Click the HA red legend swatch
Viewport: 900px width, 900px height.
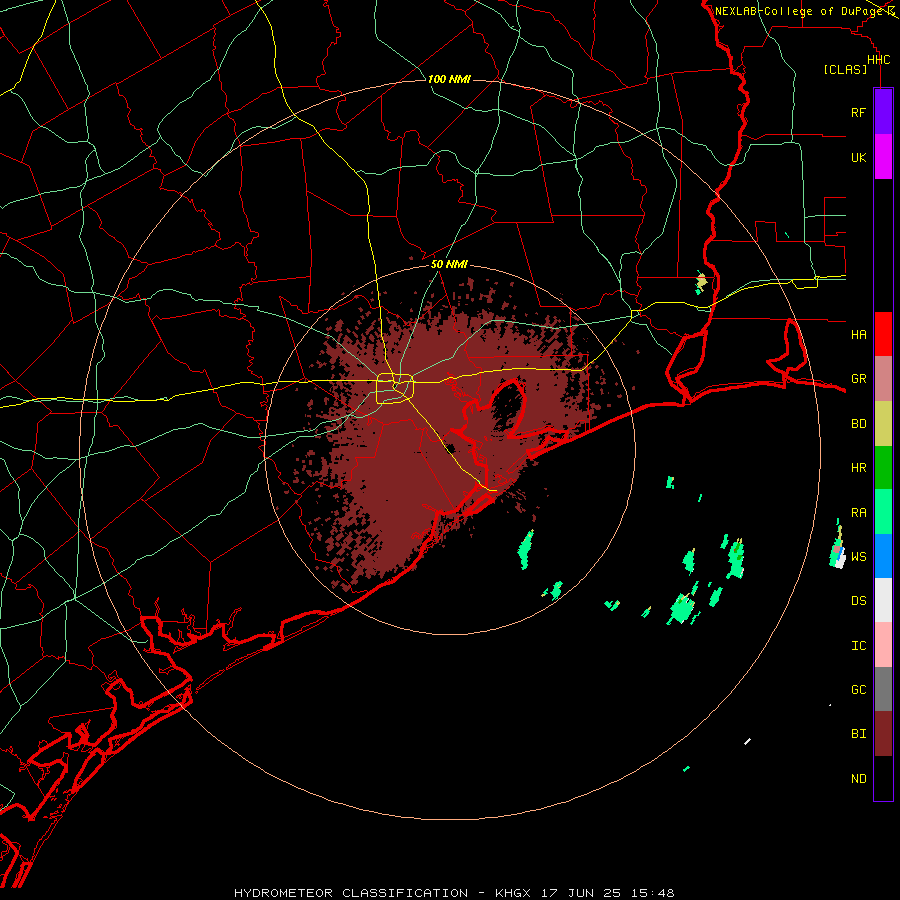pos(883,334)
